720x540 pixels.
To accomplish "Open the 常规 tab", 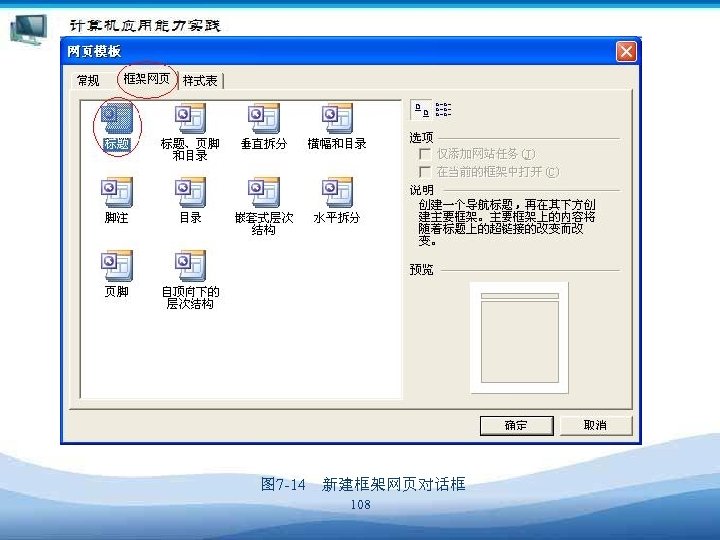I will coord(88,81).
